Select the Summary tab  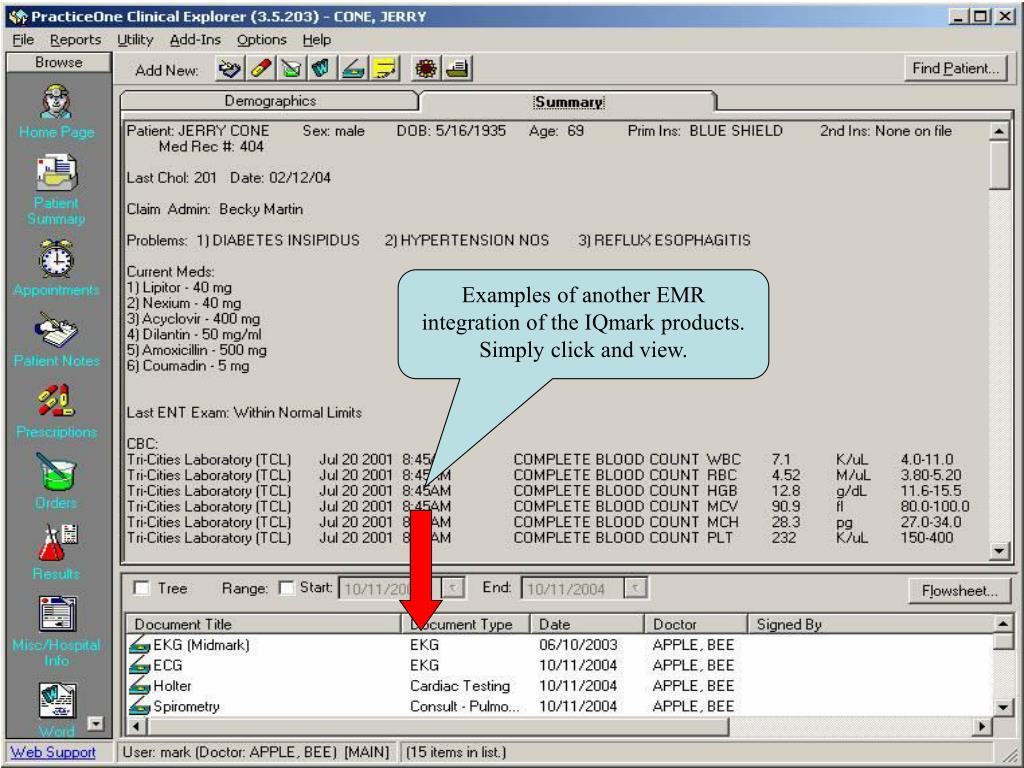click(568, 102)
